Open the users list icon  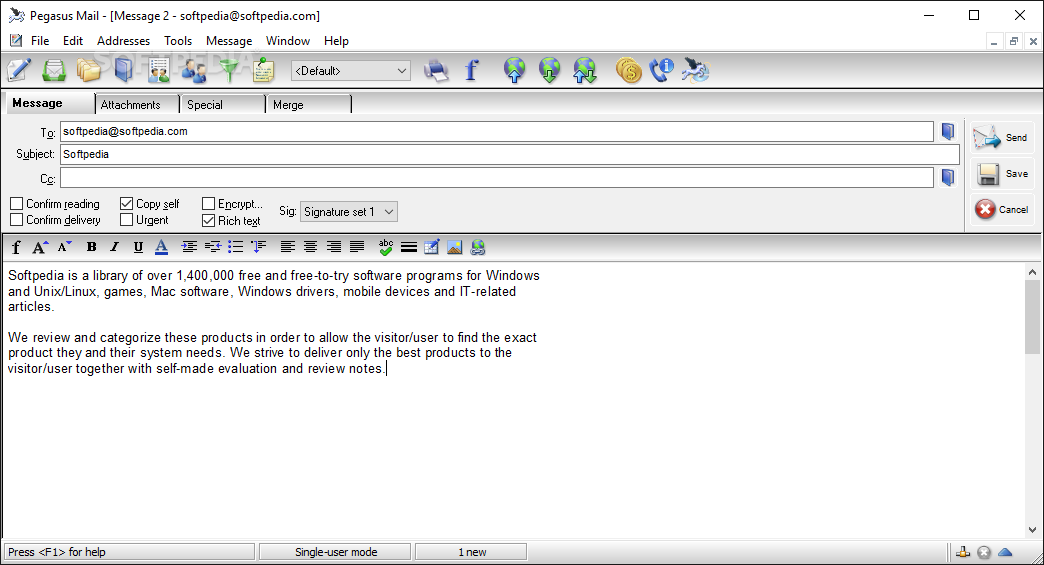pyautogui.click(x=194, y=70)
